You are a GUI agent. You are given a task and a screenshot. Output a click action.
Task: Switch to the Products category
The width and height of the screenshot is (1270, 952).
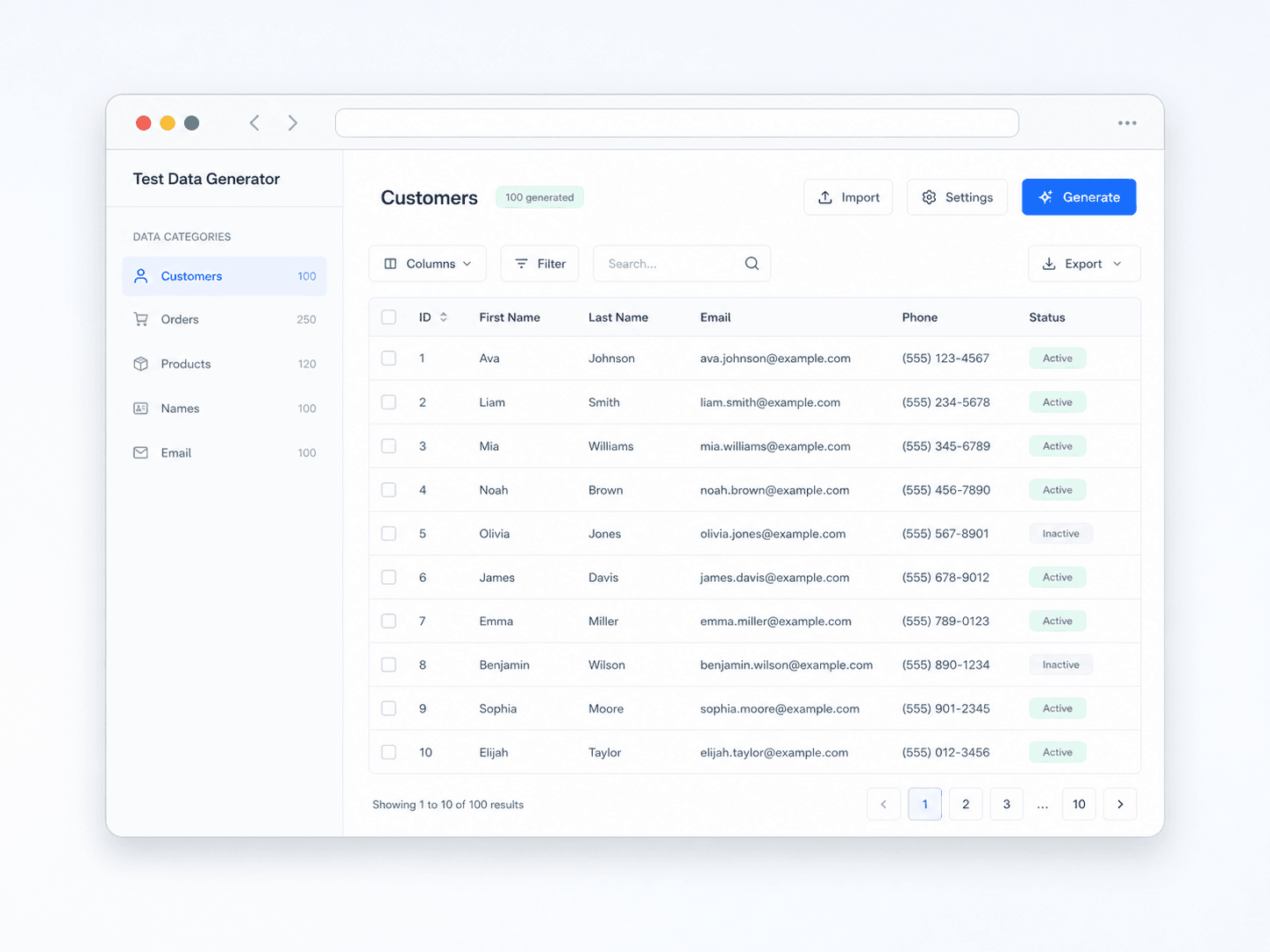(x=225, y=364)
